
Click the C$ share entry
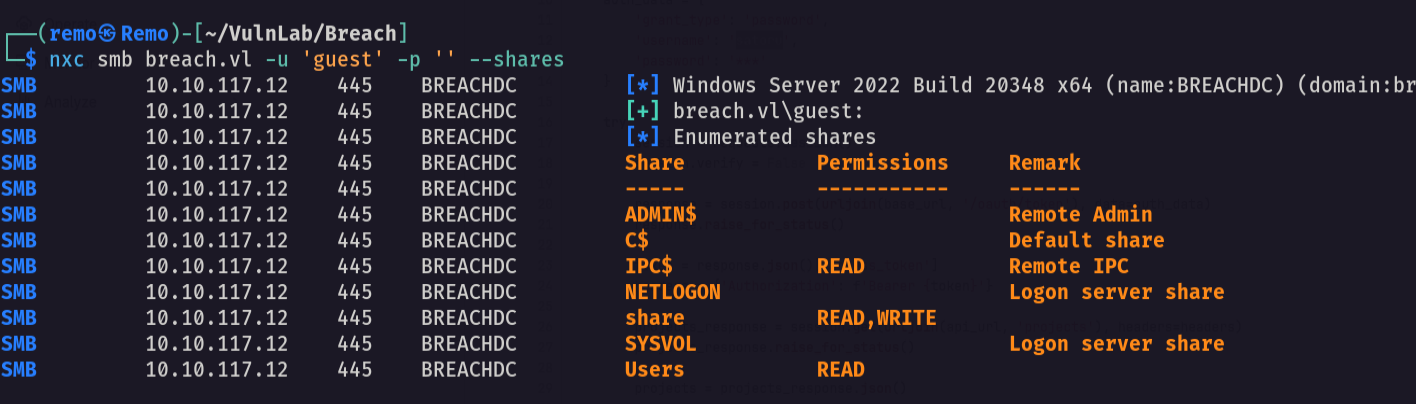pos(637,240)
